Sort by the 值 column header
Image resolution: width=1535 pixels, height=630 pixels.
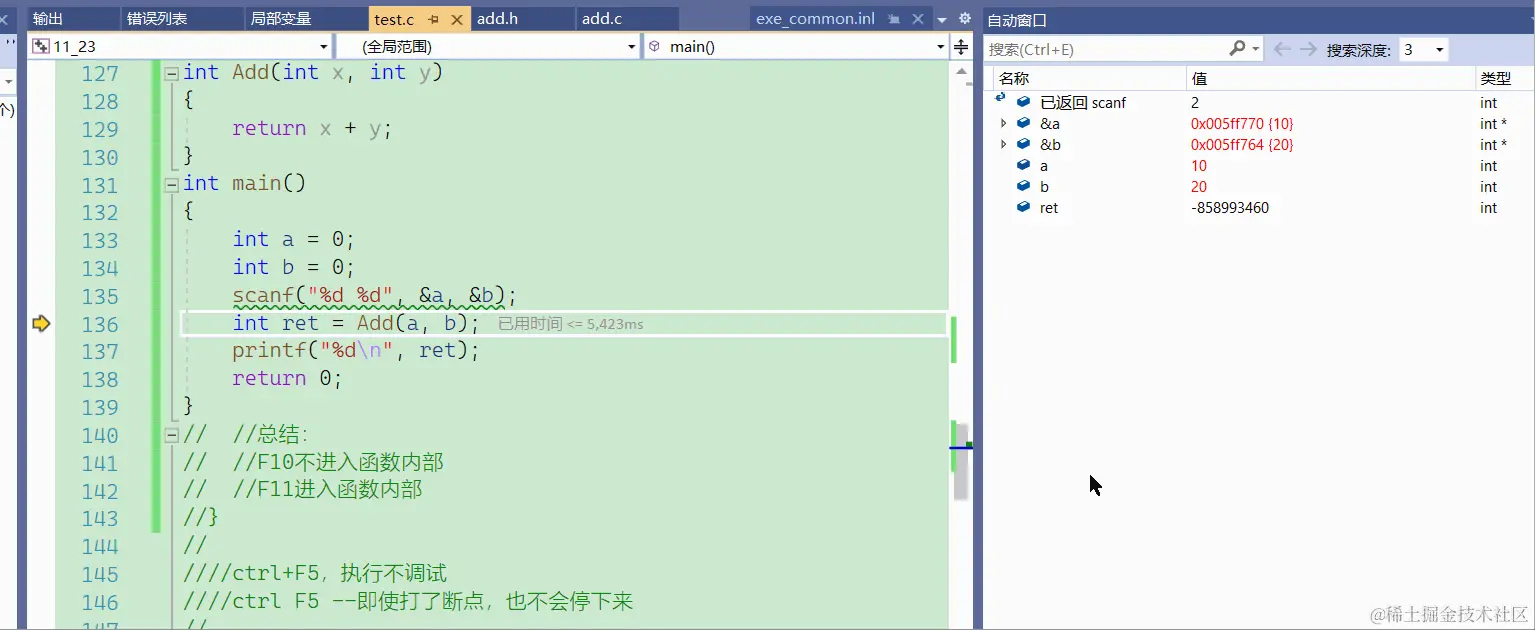click(1331, 78)
